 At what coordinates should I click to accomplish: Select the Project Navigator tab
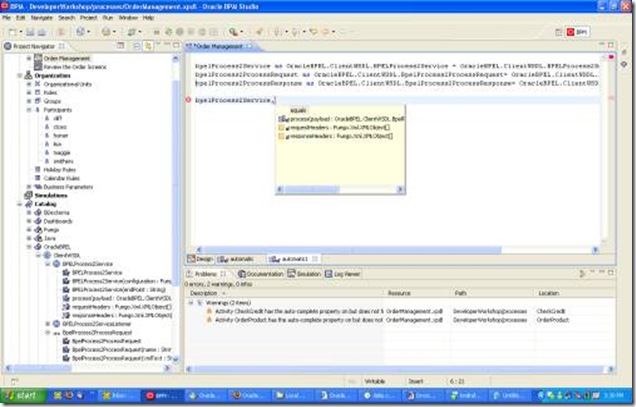(34, 46)
